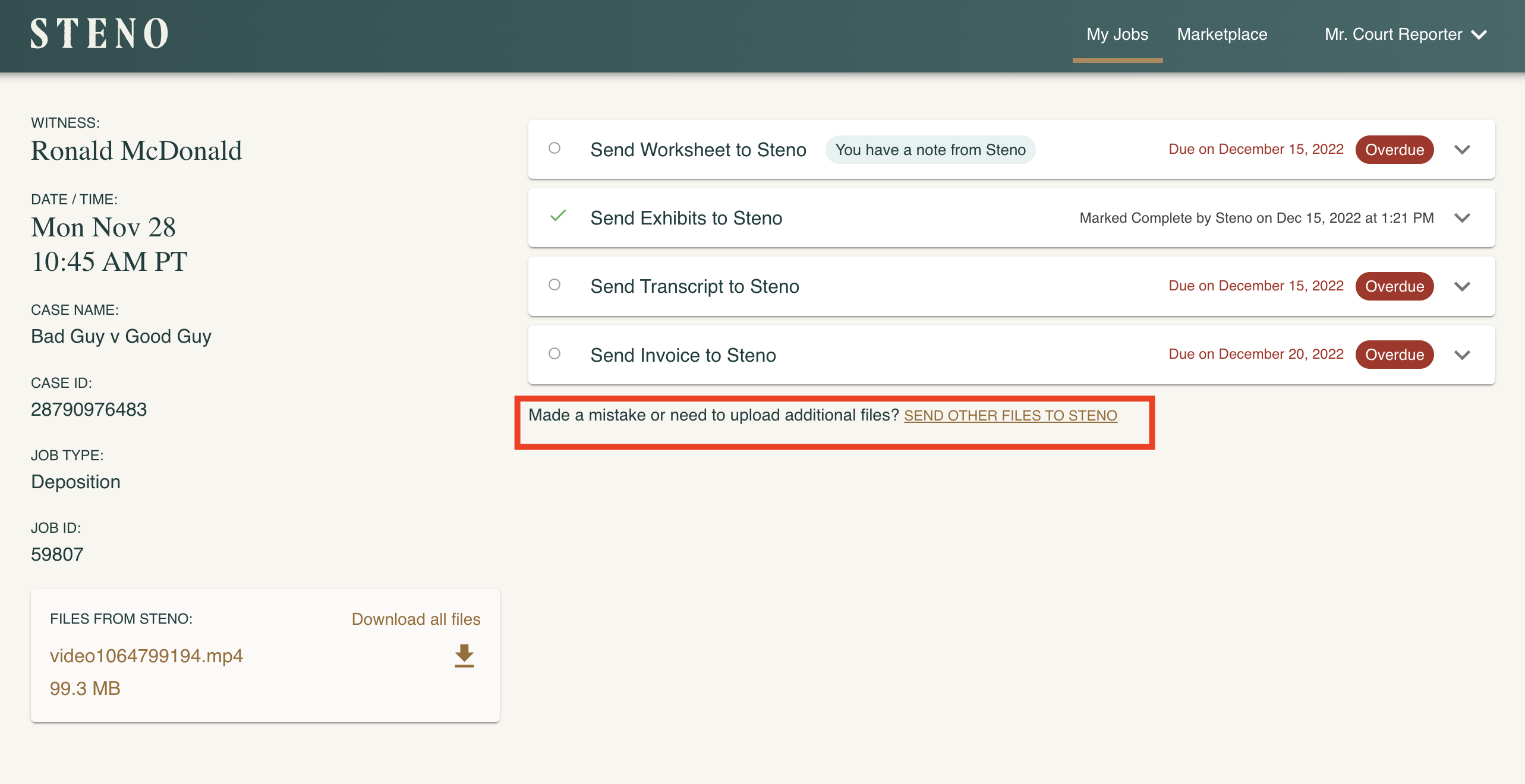This screenshot has height=784, width=1525.
Task: Open the Marketplace tab
Action: coord(1222,34)
